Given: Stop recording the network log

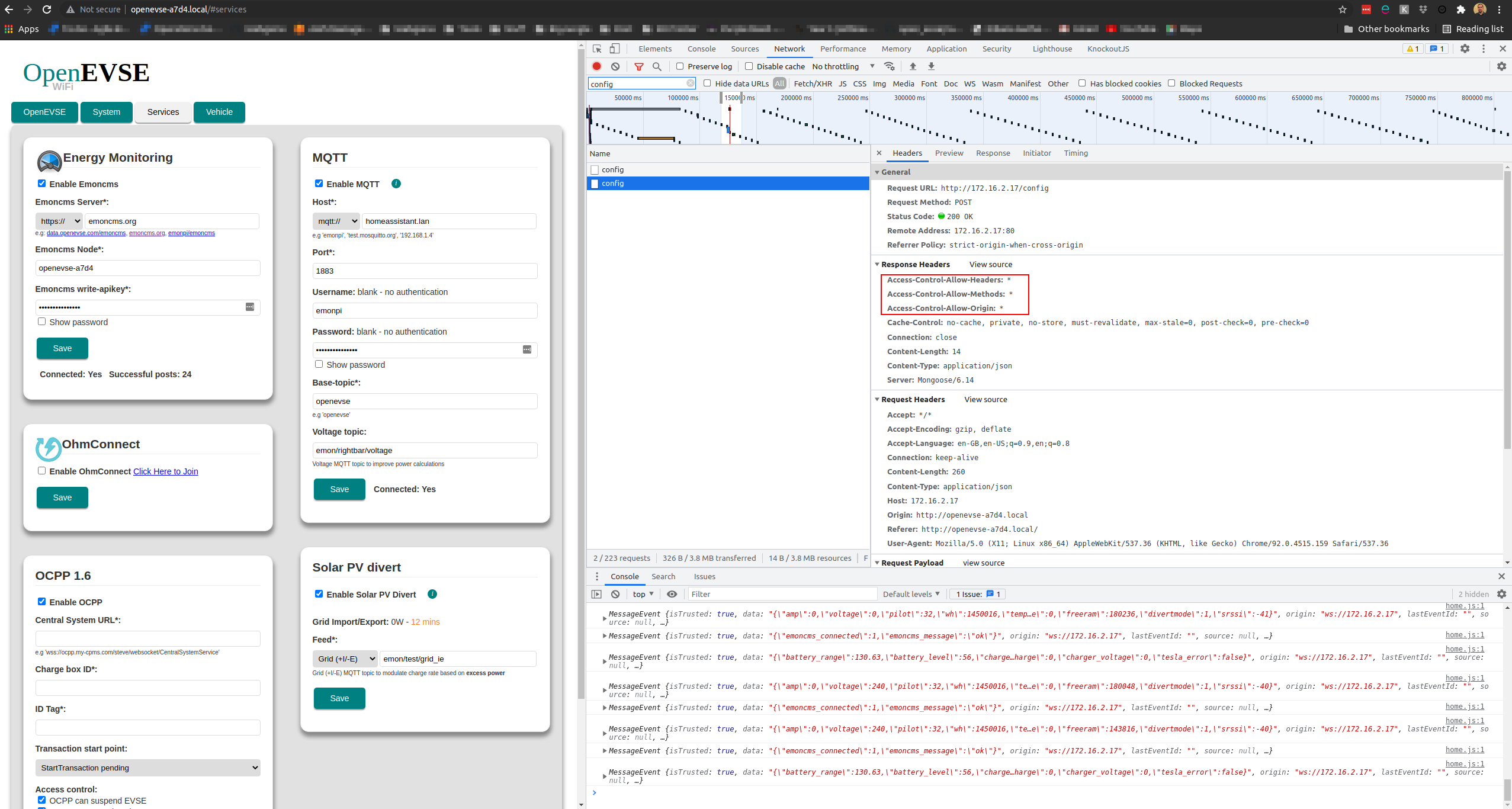Looking at the screenshot, I should (596, 66).
